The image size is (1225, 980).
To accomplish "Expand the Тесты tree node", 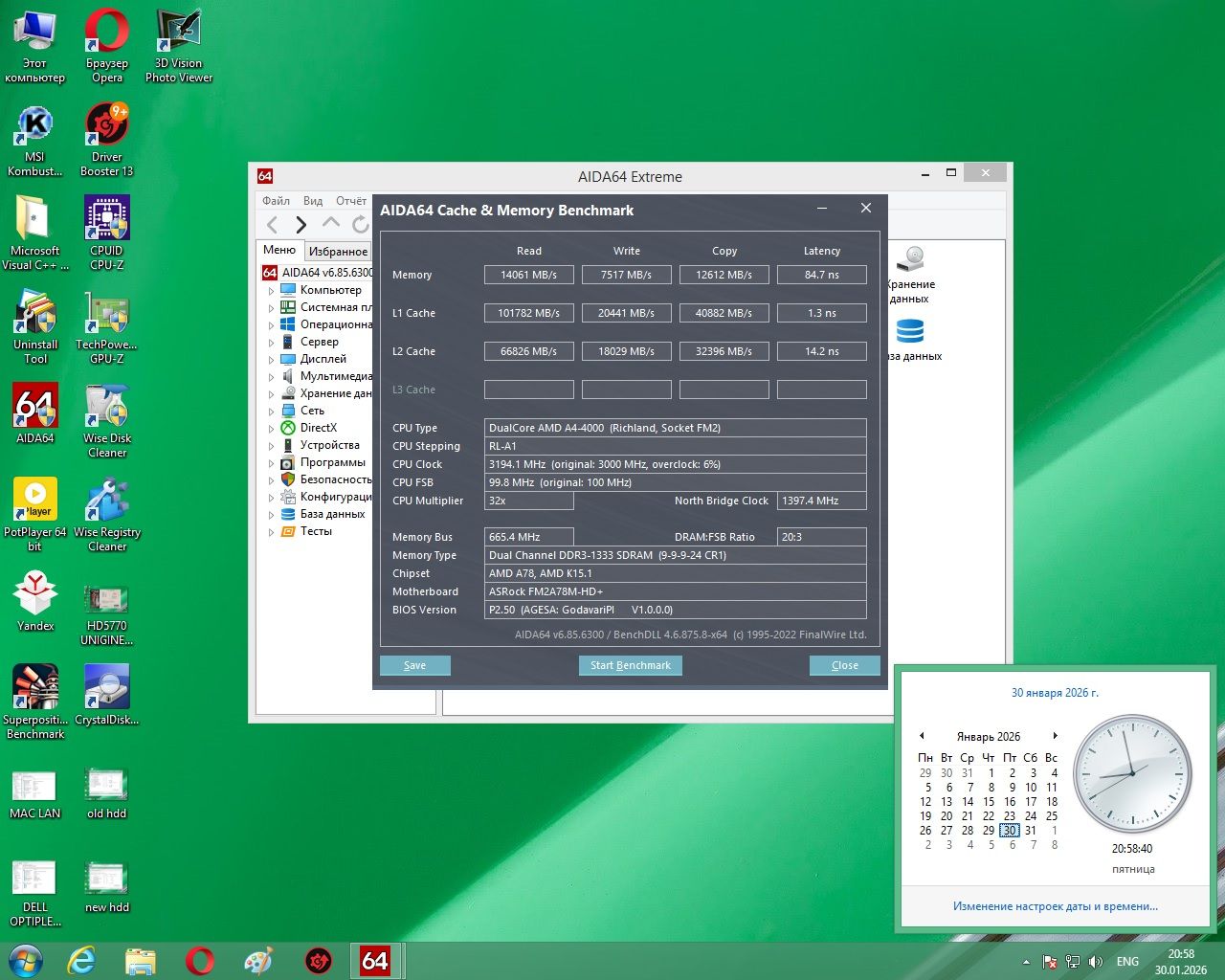I will [x=271, y=532].
